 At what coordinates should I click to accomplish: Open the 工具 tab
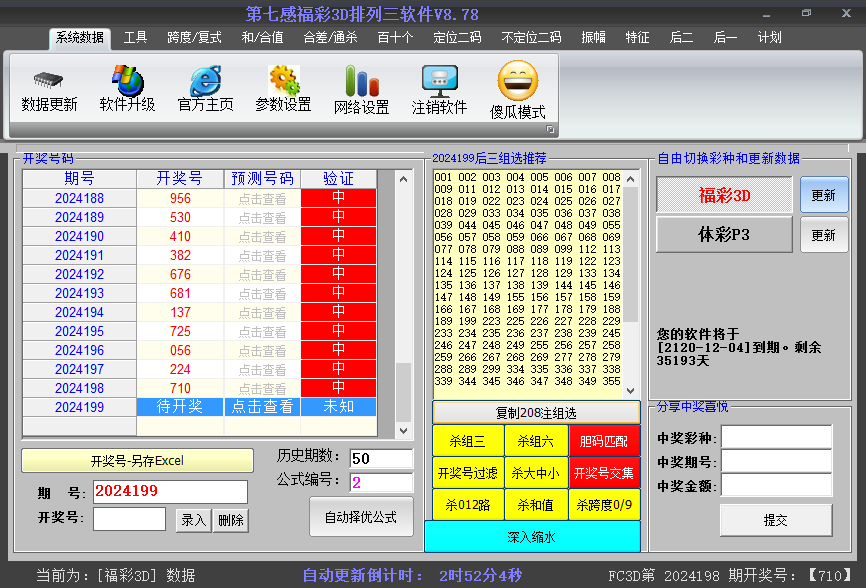tap(135, 38)
